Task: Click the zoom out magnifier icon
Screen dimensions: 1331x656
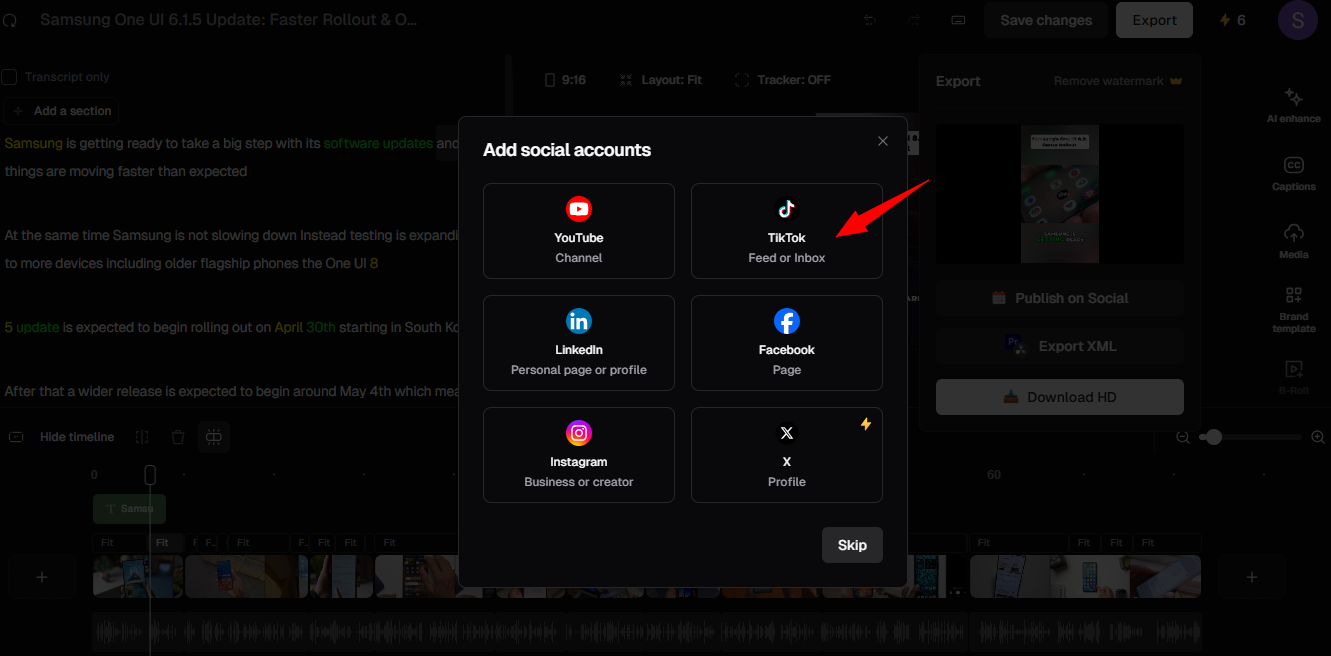Action: (1183, 437)
